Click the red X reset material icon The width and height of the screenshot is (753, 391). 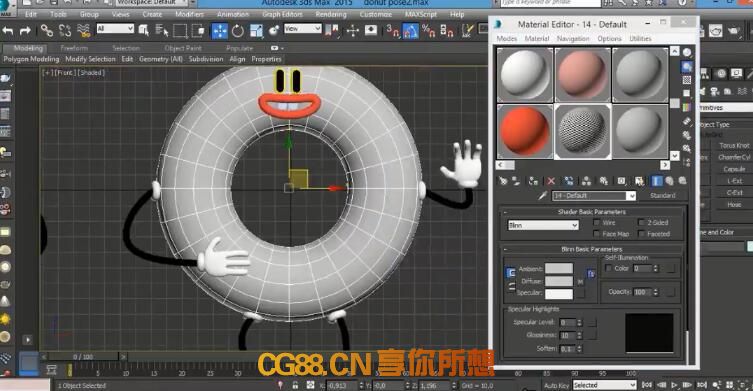[551, 181]
